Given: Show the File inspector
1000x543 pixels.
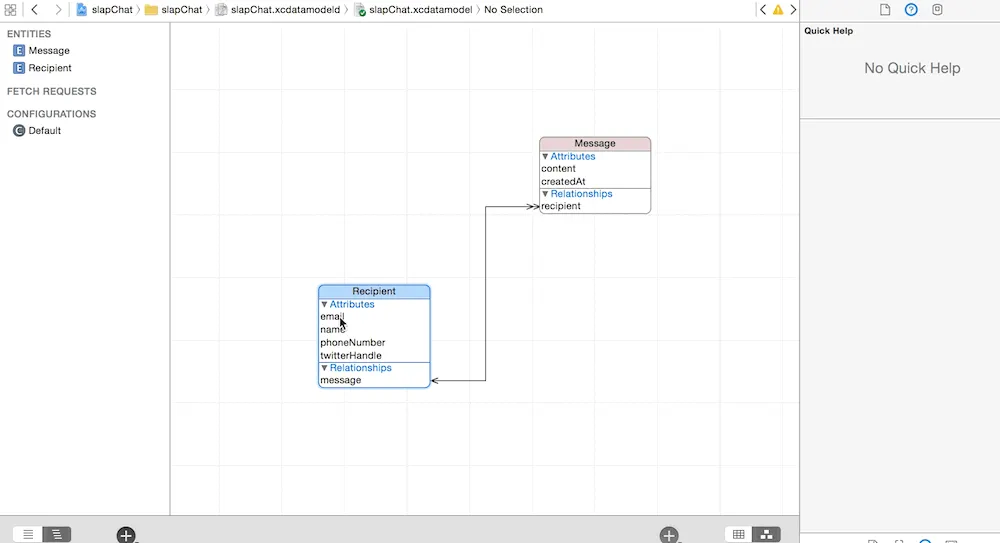Looking at the screenshot, I should coord(885,10).
